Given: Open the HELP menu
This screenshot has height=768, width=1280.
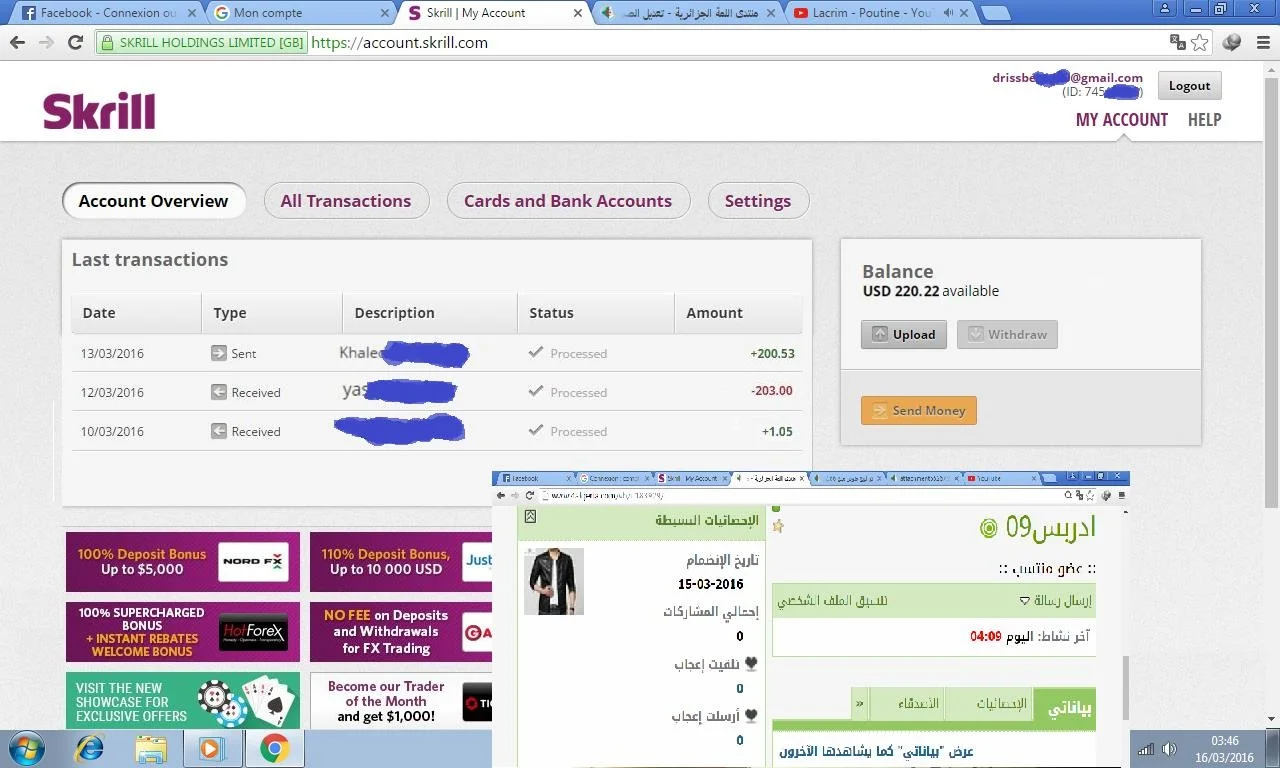Looking at the screenshot, I should click(x=1204, y=119).
